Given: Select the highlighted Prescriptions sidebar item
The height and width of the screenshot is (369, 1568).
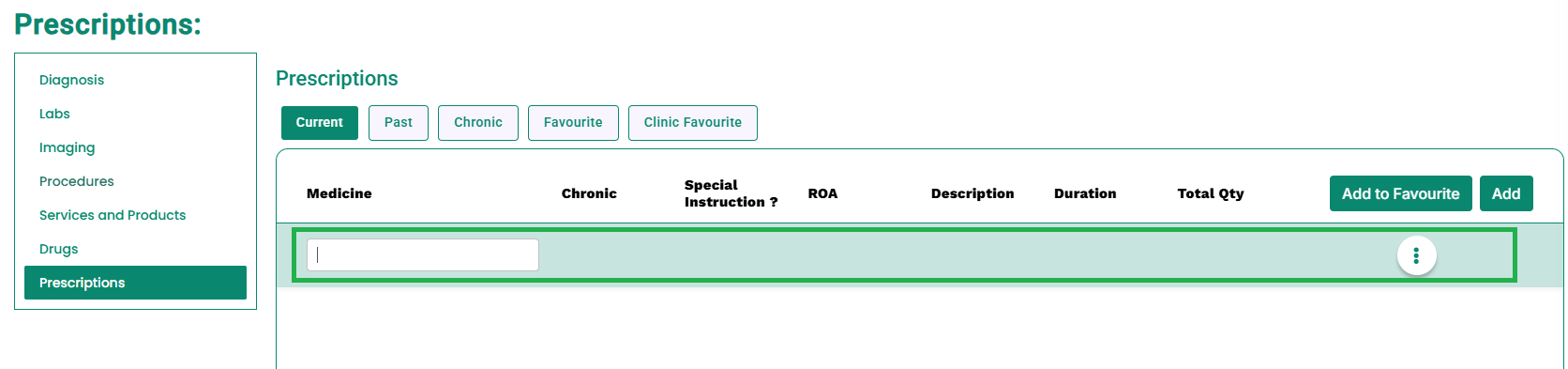Looking at the screenshot, I should (135, 283).
